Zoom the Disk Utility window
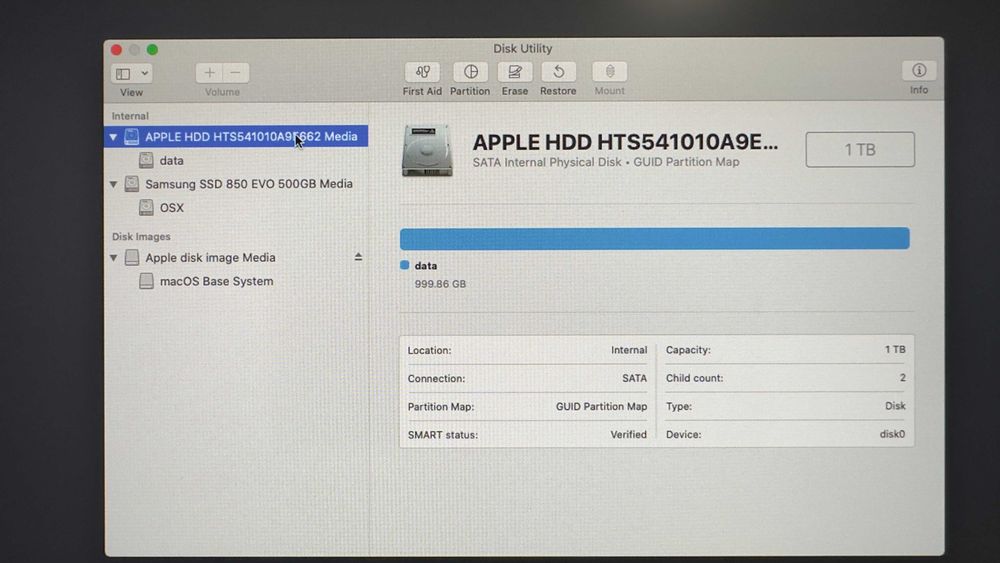Image resolution: width=1000 pixels, height=563 pixels. 152,50
